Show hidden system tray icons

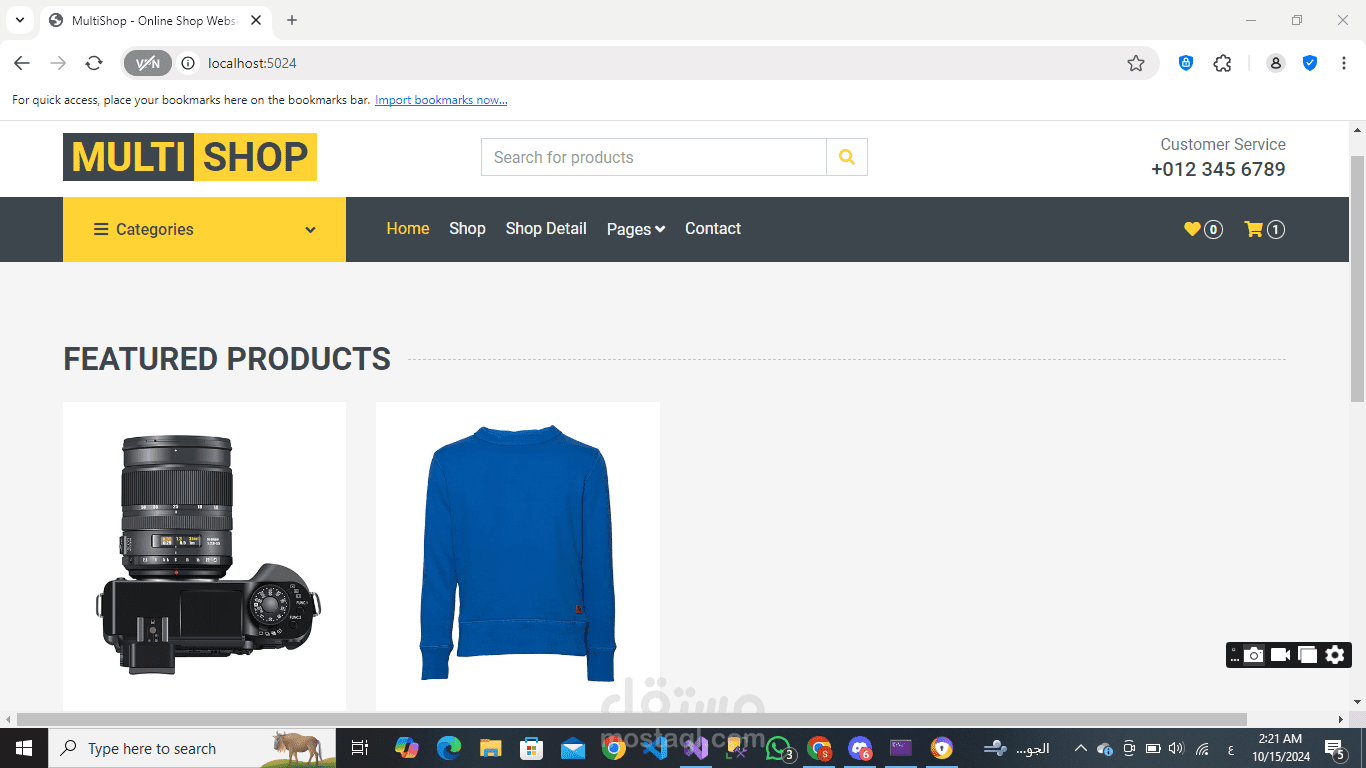(1080, 748)
